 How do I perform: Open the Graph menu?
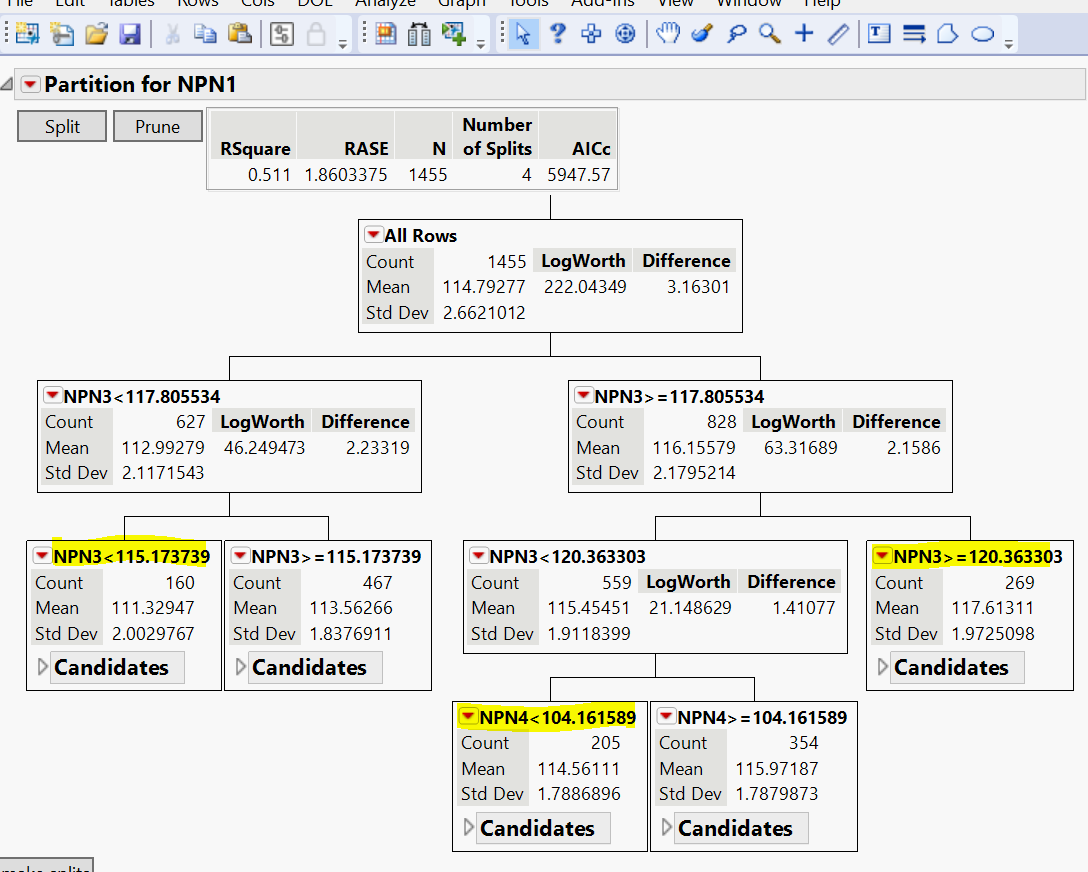pyautogui.click(x=461, y=4)
